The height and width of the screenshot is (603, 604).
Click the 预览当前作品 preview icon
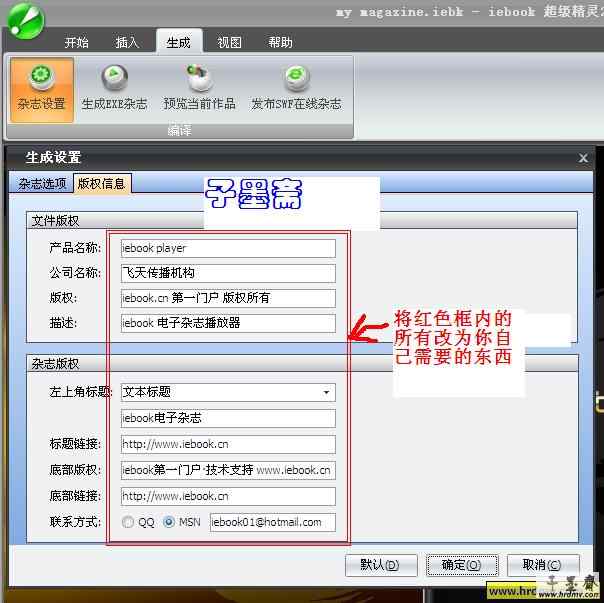pos(199,89)
